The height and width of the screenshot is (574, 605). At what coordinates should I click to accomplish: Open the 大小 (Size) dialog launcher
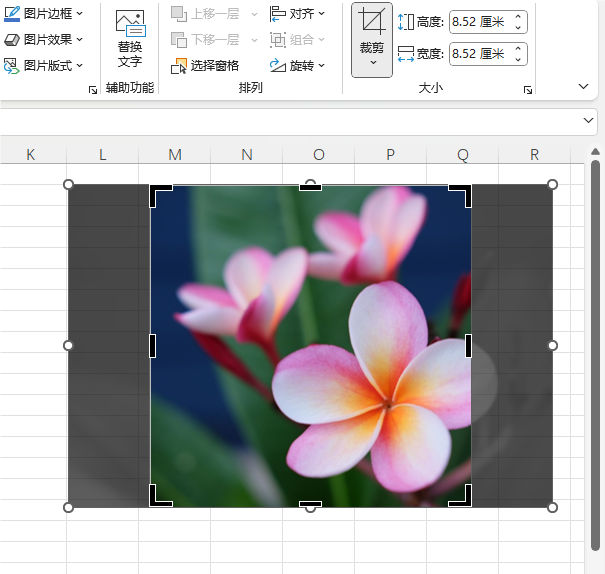pyautogui.click(x=528, y=90)
